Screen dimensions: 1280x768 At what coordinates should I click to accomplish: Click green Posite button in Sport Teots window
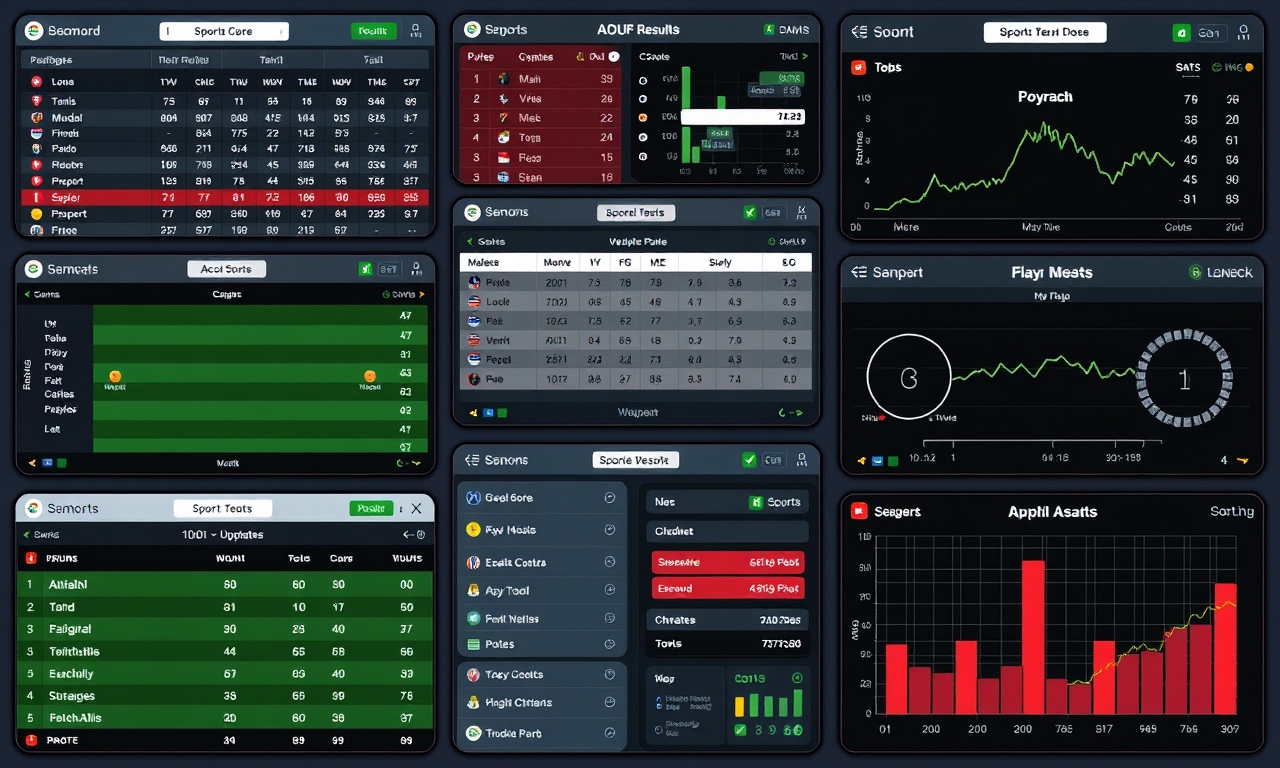coord(372,508)
